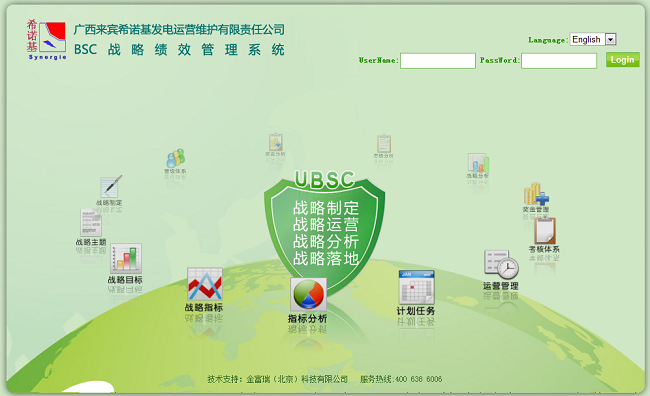
Task: Open the 指标分析 pie chart icon
Action: (x=308, y=294)
